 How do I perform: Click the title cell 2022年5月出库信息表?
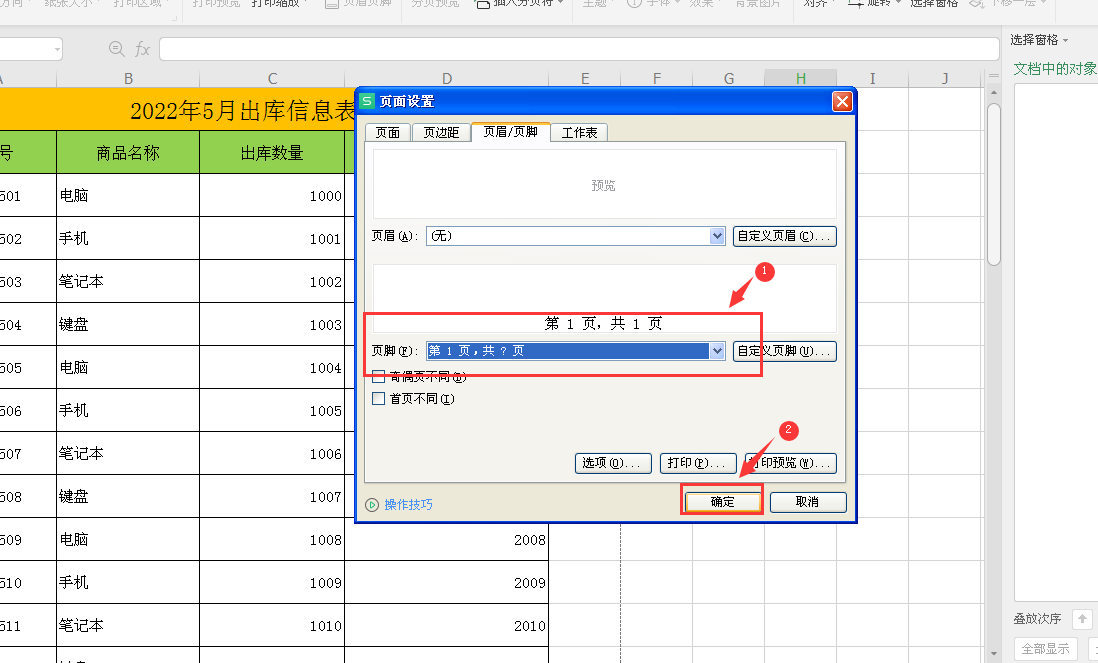coord(242,110)
